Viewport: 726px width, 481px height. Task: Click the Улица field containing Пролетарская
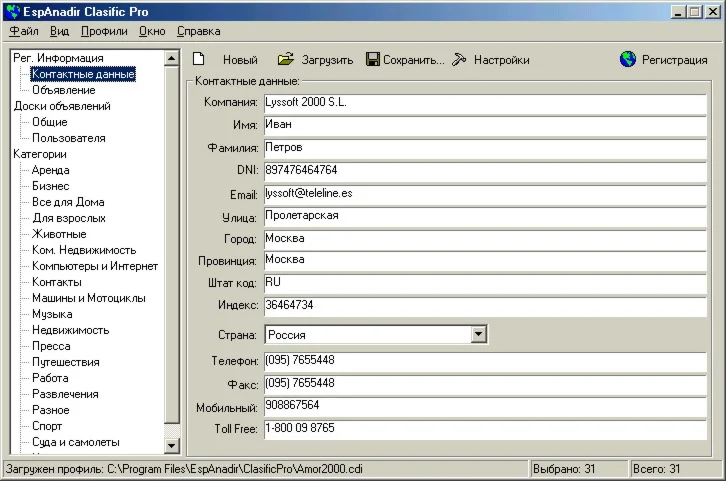485,218
